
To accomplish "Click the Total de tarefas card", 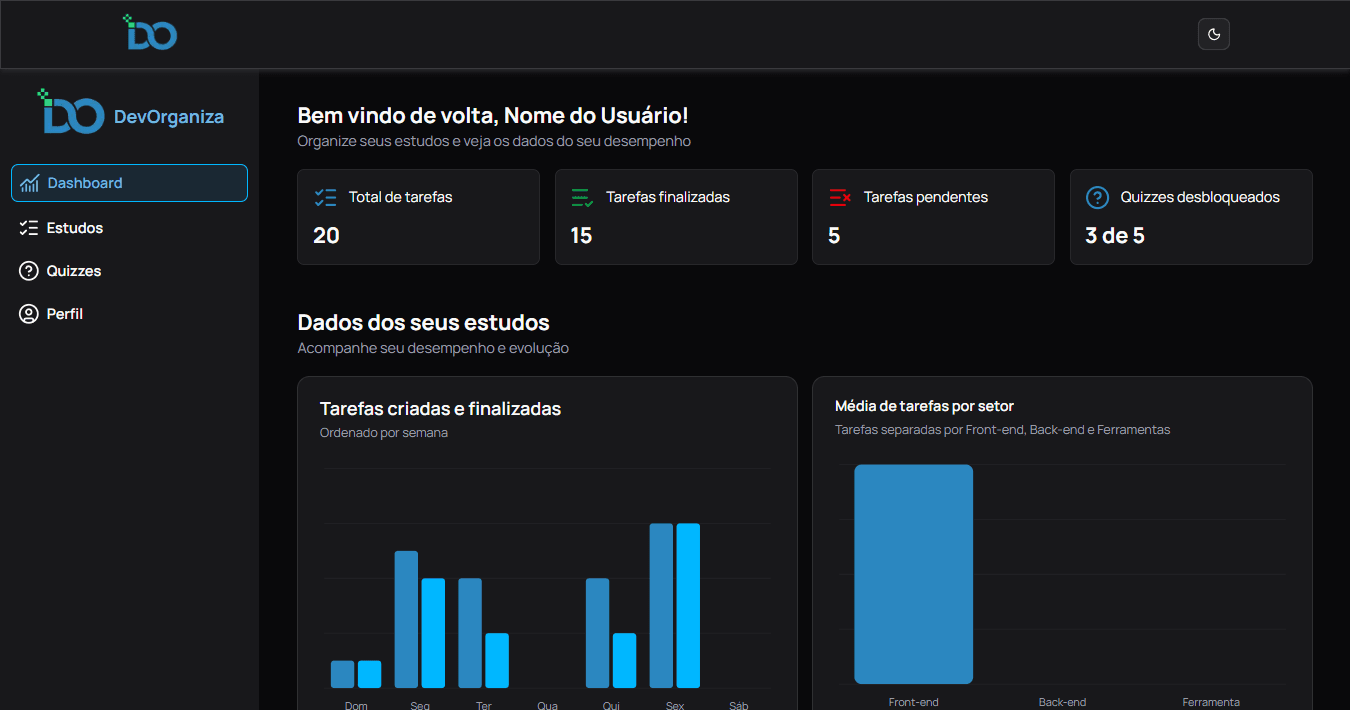I will pyautogui.click(x=418, y=217).
